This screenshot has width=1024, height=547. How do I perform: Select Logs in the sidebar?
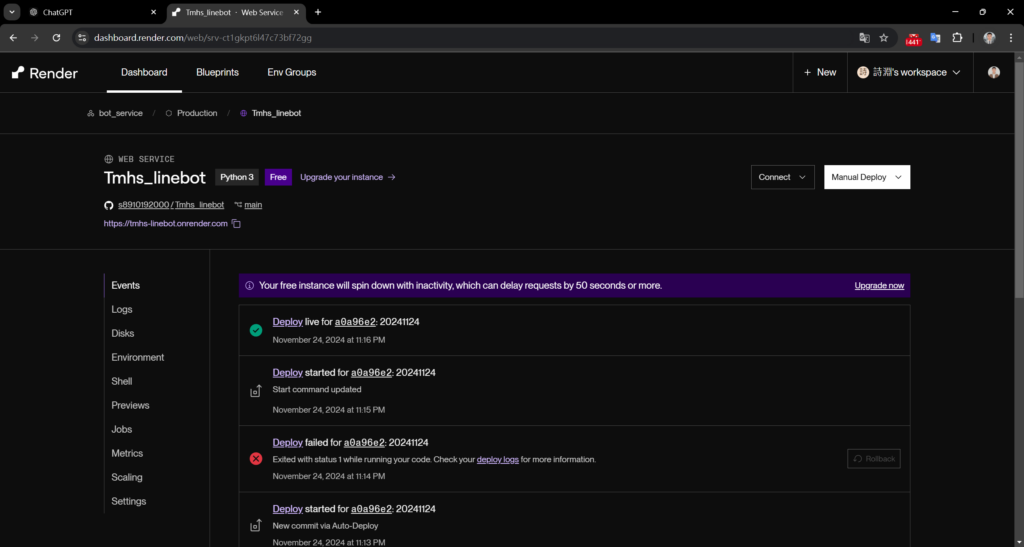[122, 309]
